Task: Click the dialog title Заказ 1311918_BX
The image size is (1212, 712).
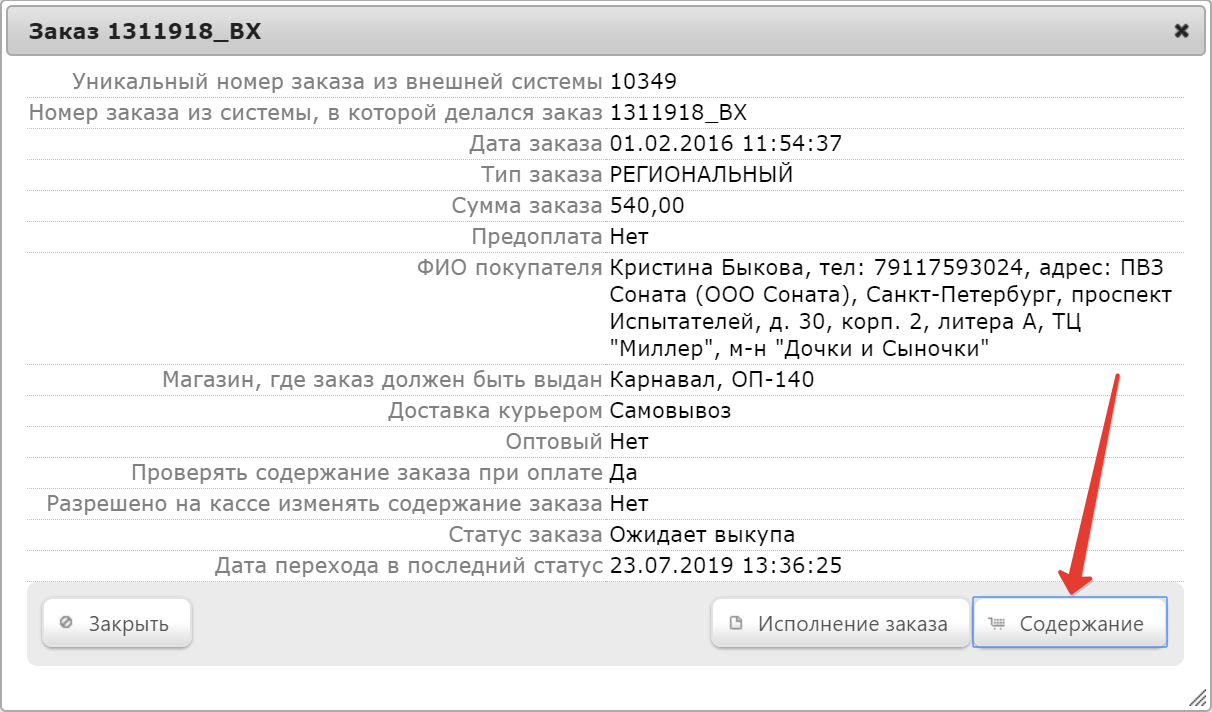Action: point(144,31)
